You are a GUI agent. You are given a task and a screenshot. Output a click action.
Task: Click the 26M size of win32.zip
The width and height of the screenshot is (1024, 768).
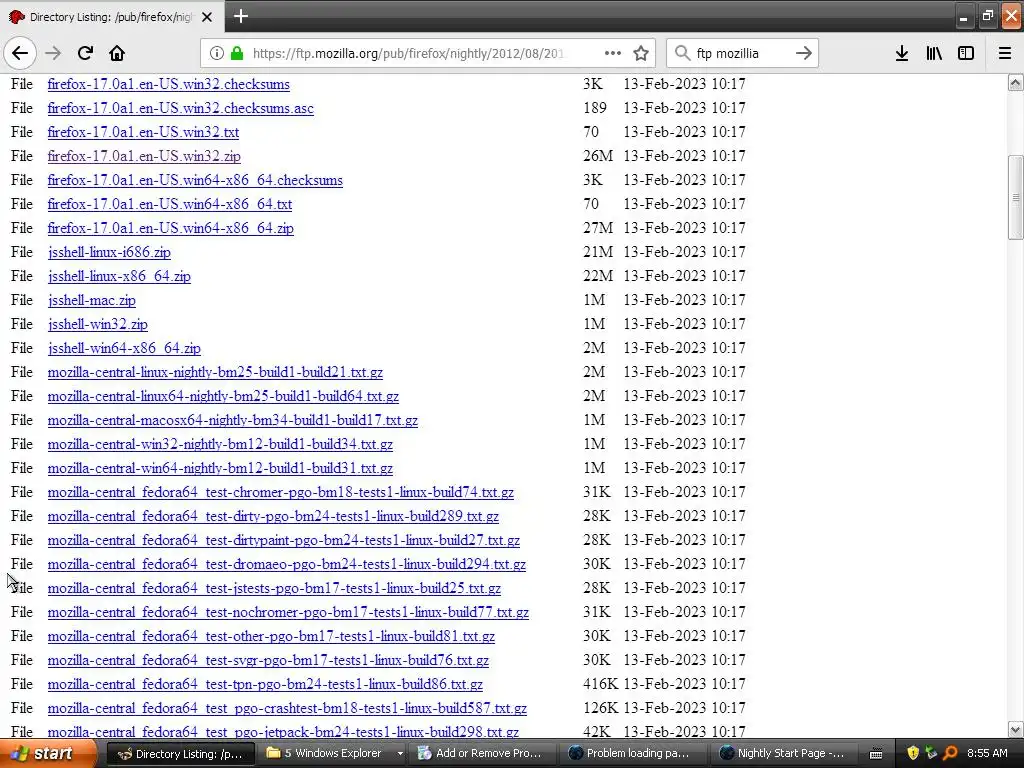tap(598, 156)
